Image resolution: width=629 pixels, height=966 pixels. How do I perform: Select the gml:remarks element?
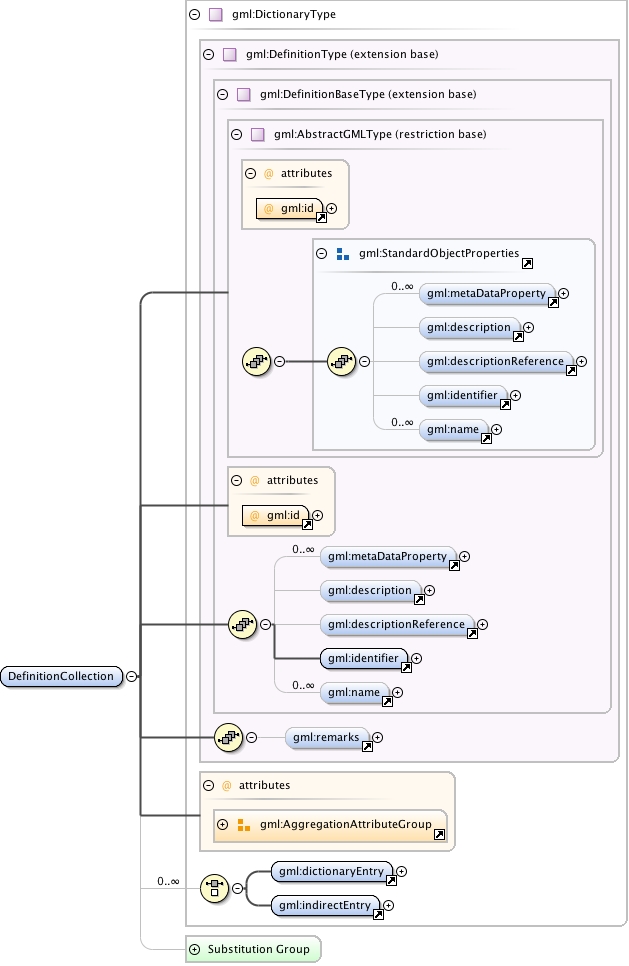point(327,737)
